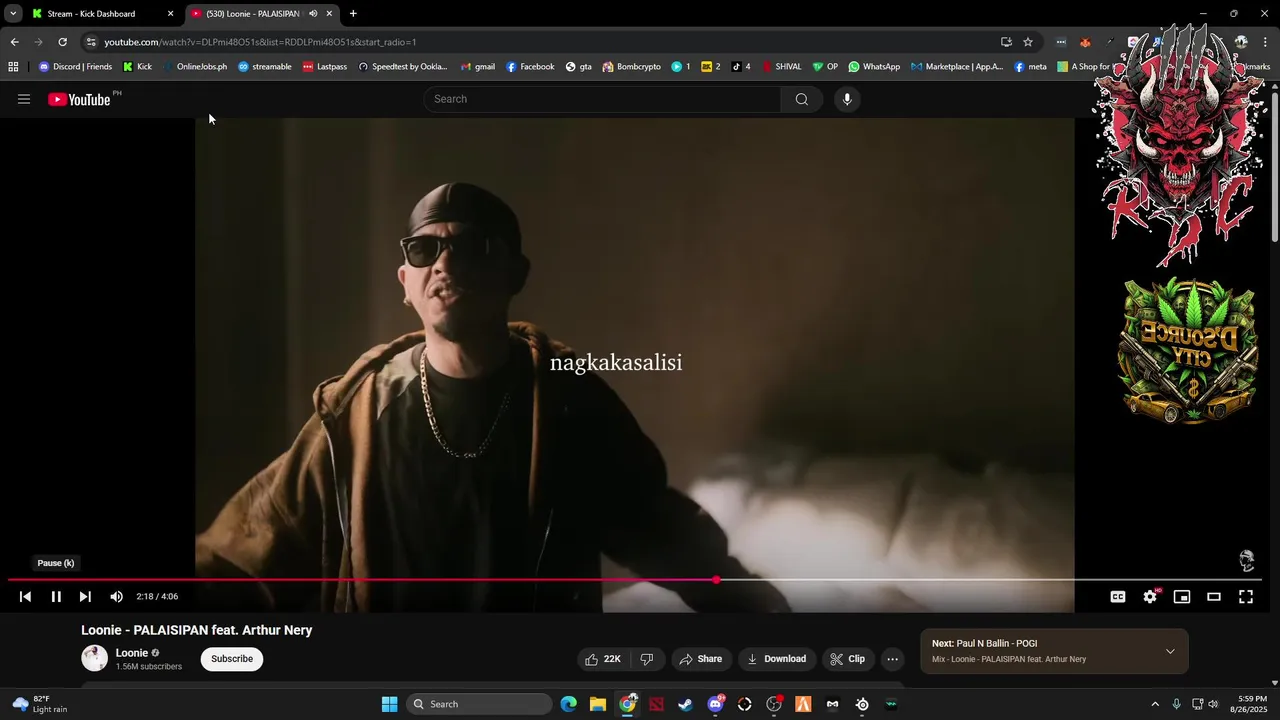
Task: Switch to miniplayer mode
Action: pos(1182,597)
